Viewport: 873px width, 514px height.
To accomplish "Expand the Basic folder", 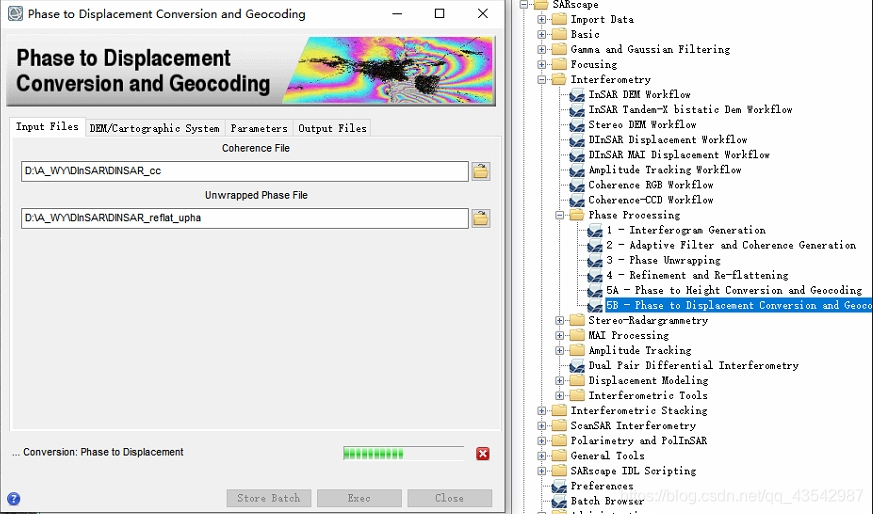I will [x=541, y=35].
